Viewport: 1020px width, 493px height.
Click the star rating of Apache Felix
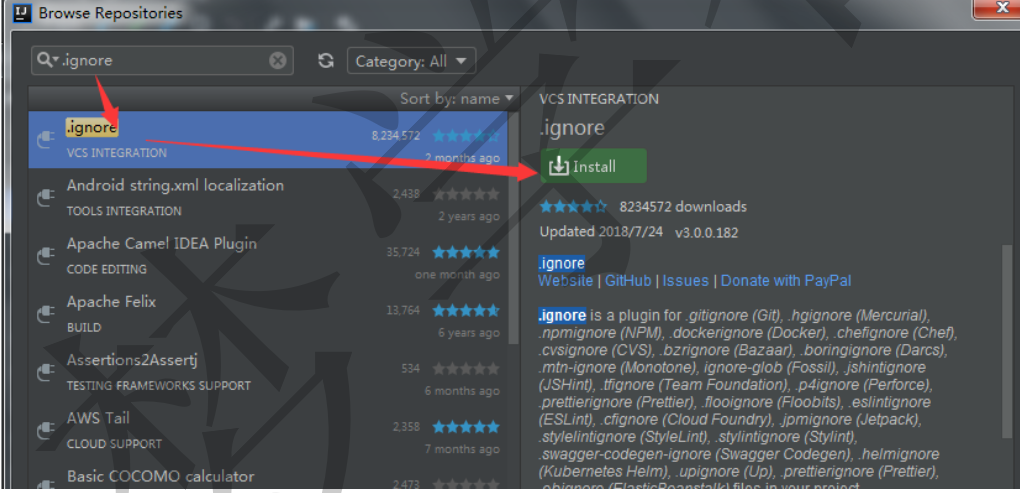(466, 310)
